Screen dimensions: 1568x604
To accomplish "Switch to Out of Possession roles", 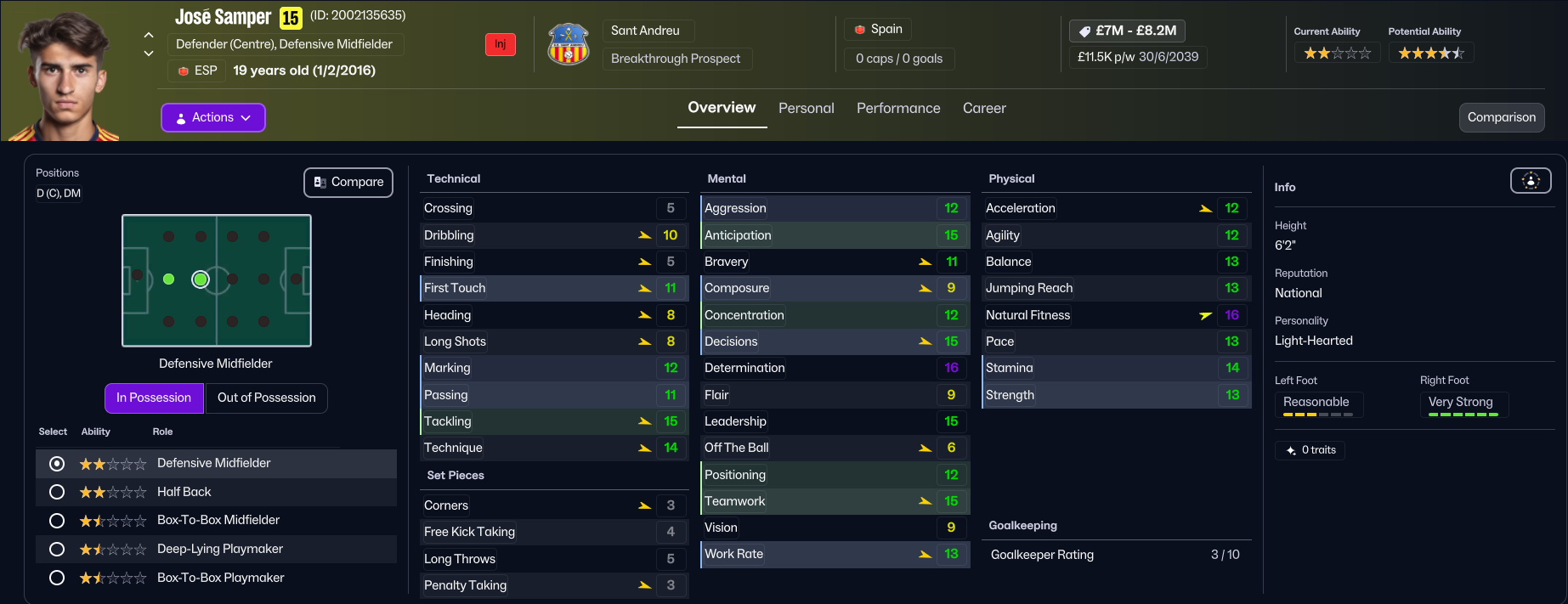I will (x=266, y=398).
